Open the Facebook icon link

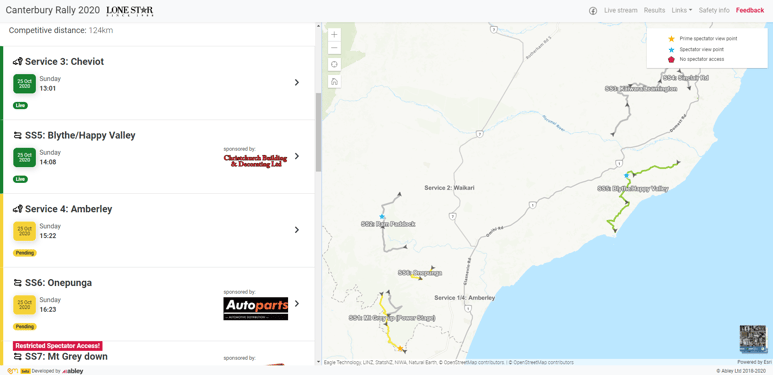593,10
